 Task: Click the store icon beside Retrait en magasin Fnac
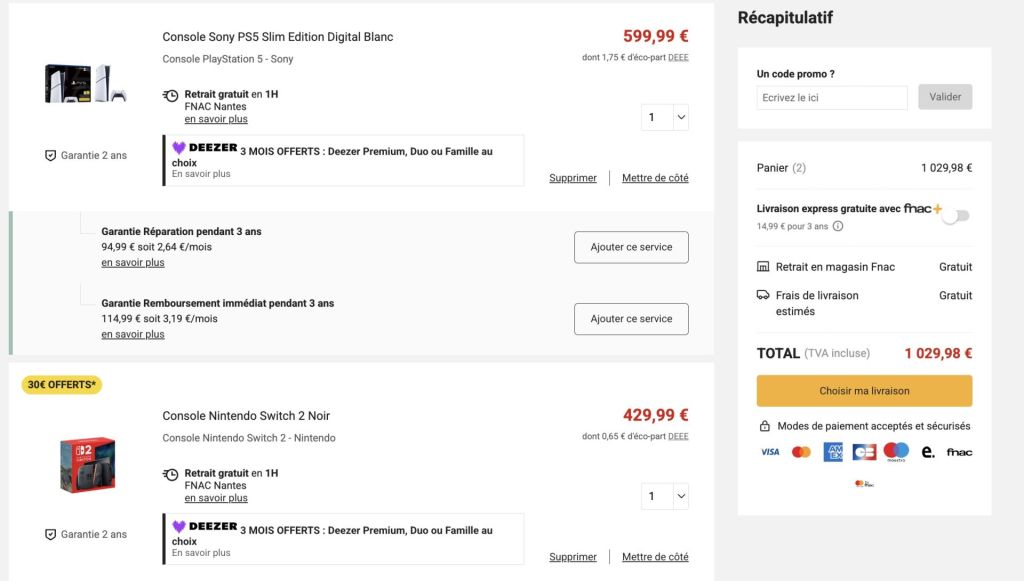coord(763,266)
